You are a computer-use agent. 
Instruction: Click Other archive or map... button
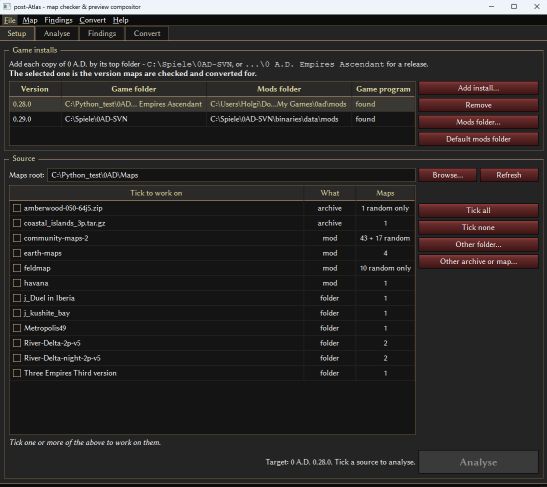478,261
